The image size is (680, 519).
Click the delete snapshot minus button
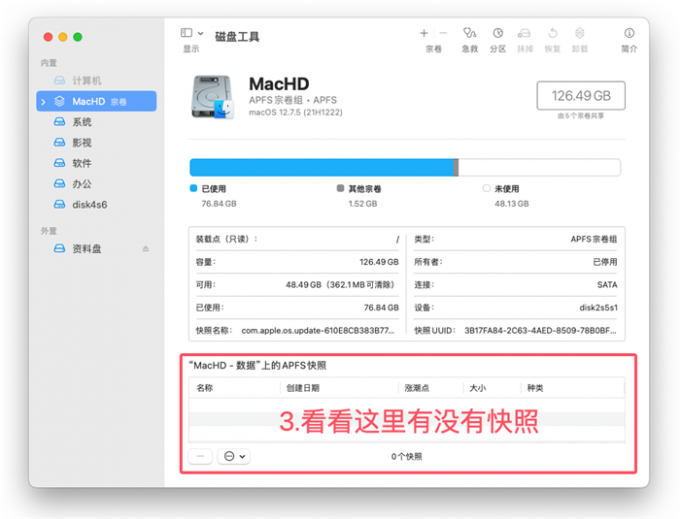tap(200, 456)
